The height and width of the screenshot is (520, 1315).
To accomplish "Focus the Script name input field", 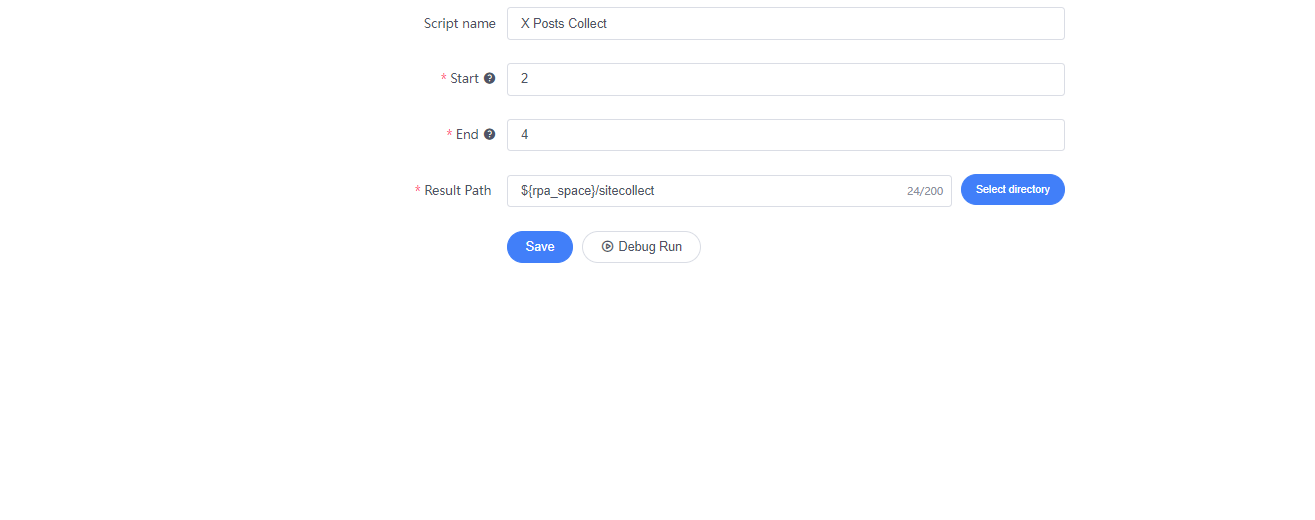I will pyautogui.click(x=785, y=23).
